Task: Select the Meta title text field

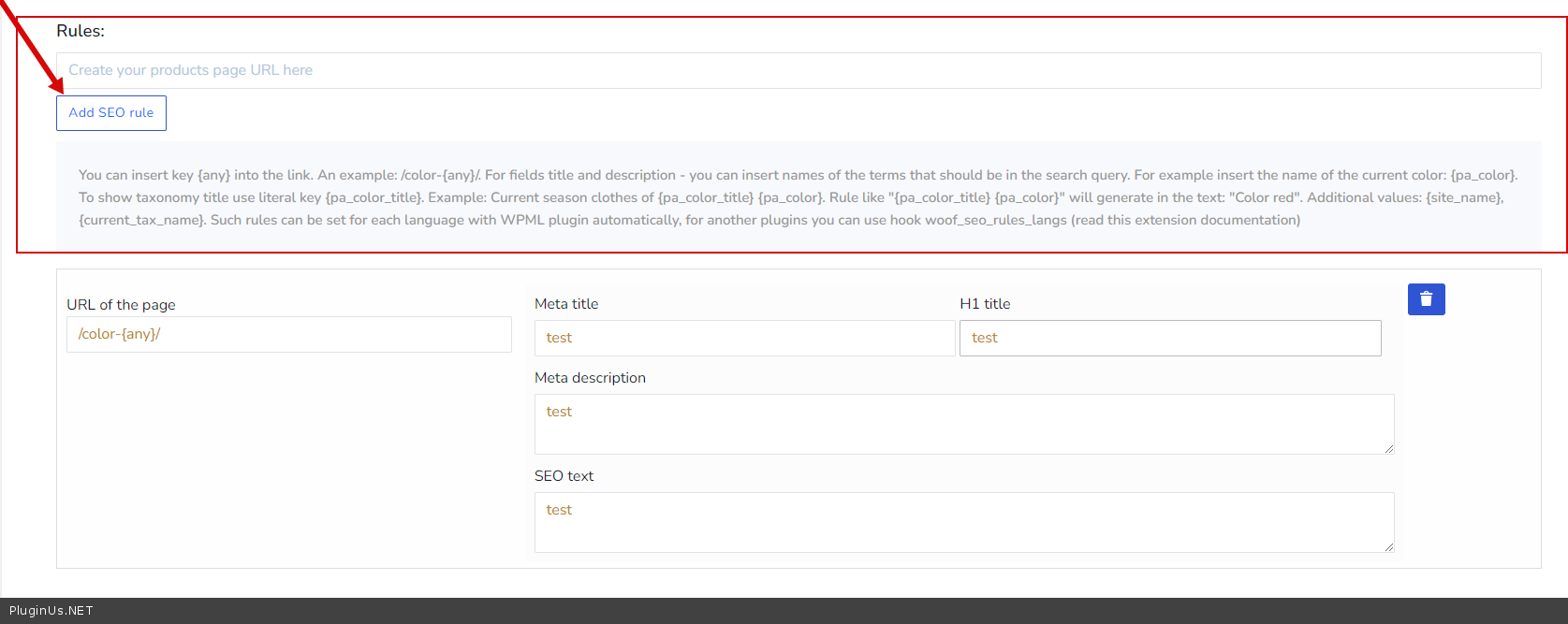Action: 744,339
